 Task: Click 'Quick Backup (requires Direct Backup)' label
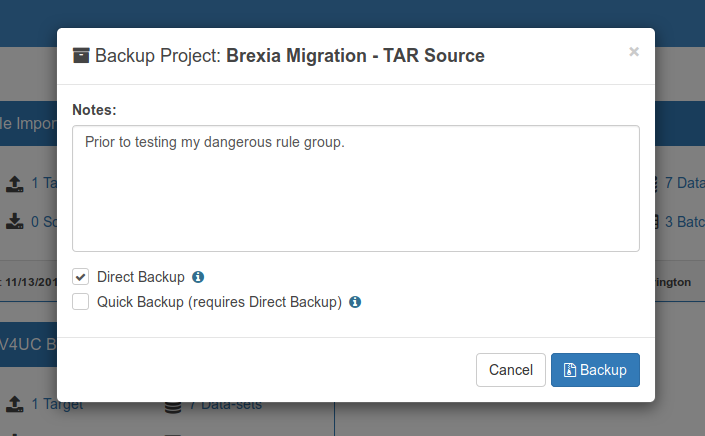click(219, 302)
